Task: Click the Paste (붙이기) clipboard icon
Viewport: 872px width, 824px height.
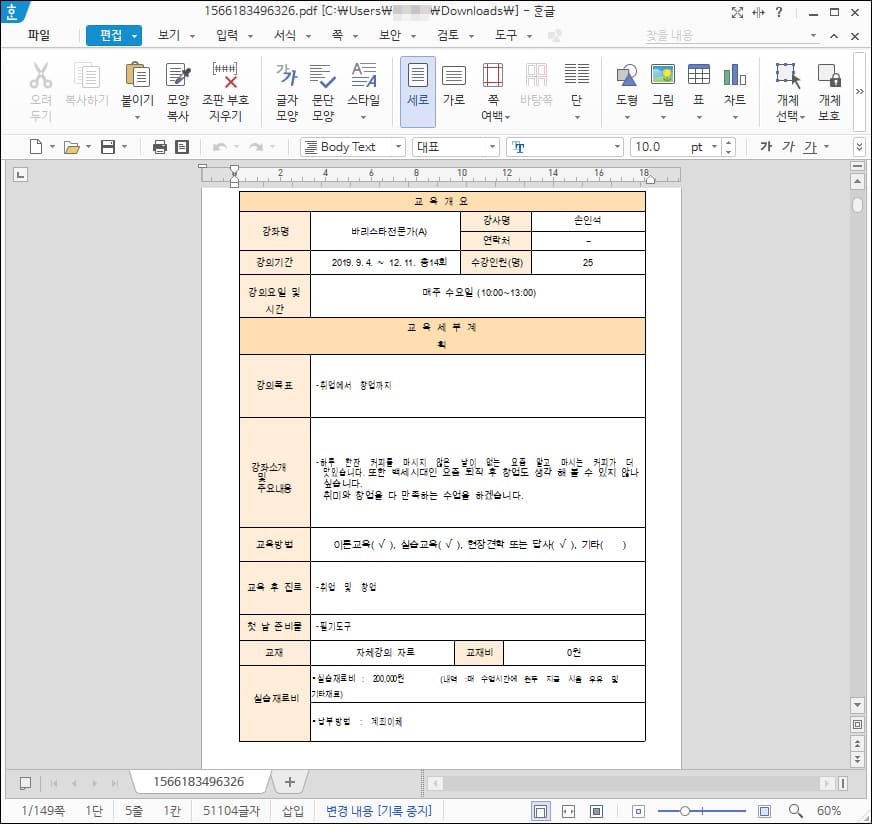Action: pyautogui.click(x=137, y=76)
